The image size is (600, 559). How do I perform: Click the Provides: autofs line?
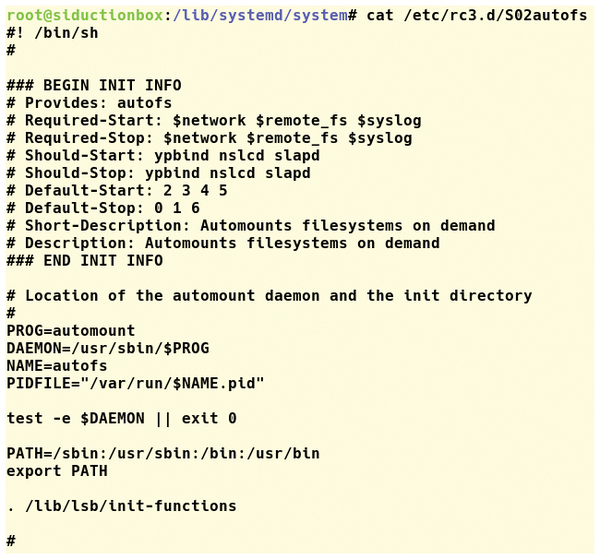89,103
